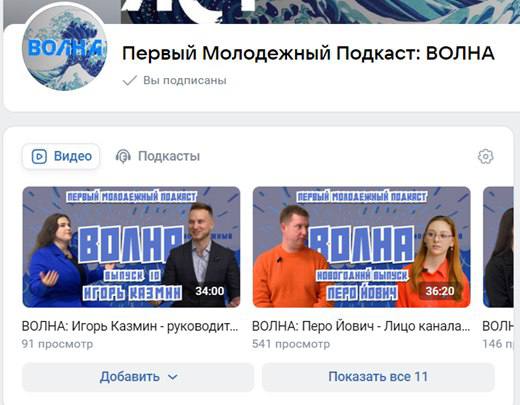Open the Добавить menu button
This screenshot has width=520, height=405.
tap(138, 377)
